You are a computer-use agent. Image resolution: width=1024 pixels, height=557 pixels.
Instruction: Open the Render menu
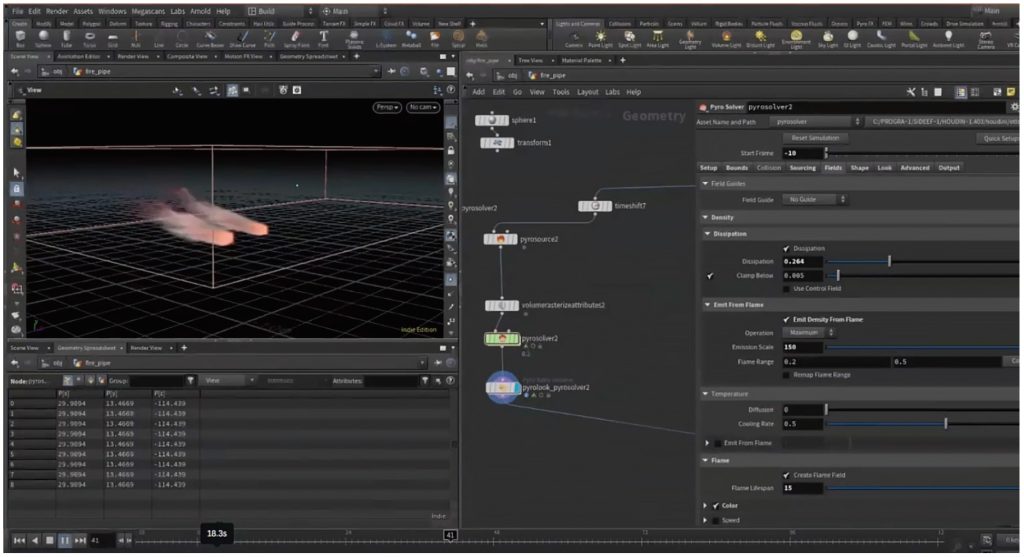pyautogui.click(x=57, y=11)
